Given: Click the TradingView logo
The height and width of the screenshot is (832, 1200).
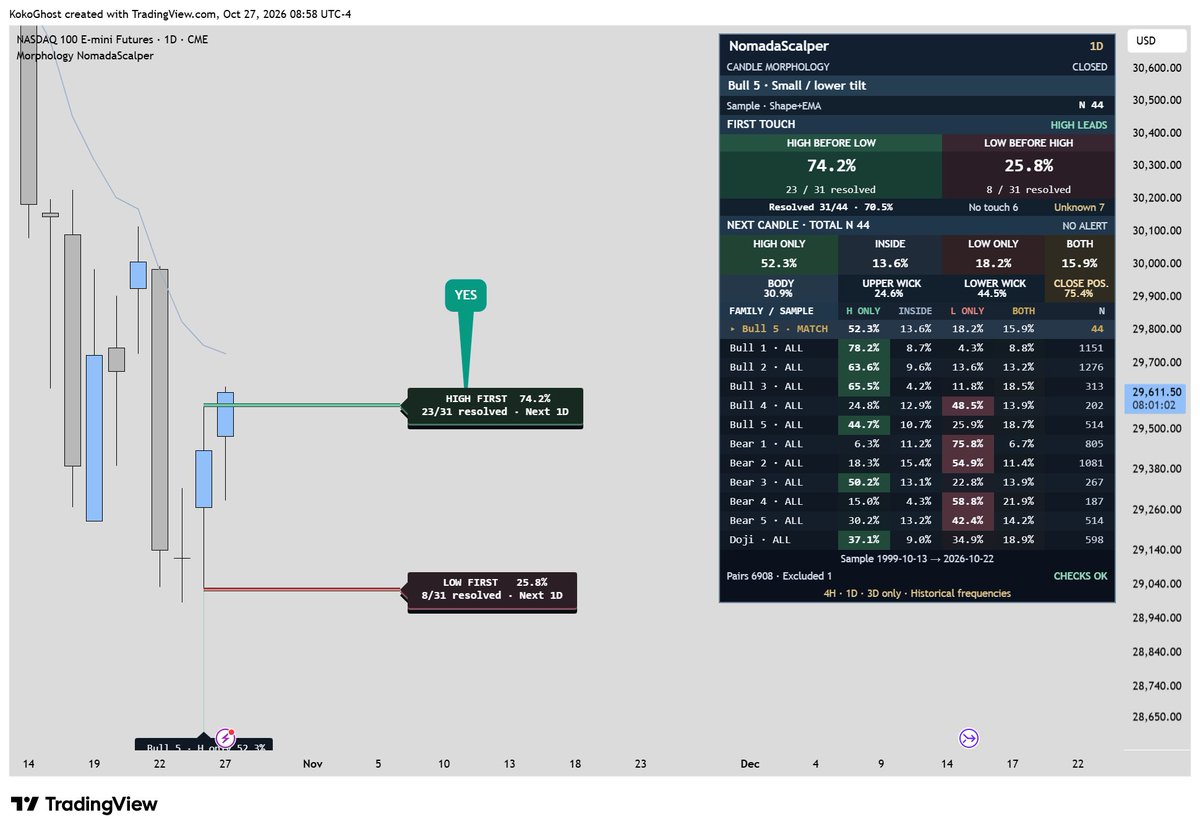Looking at the screenshot, I should [x=84, y=804].
